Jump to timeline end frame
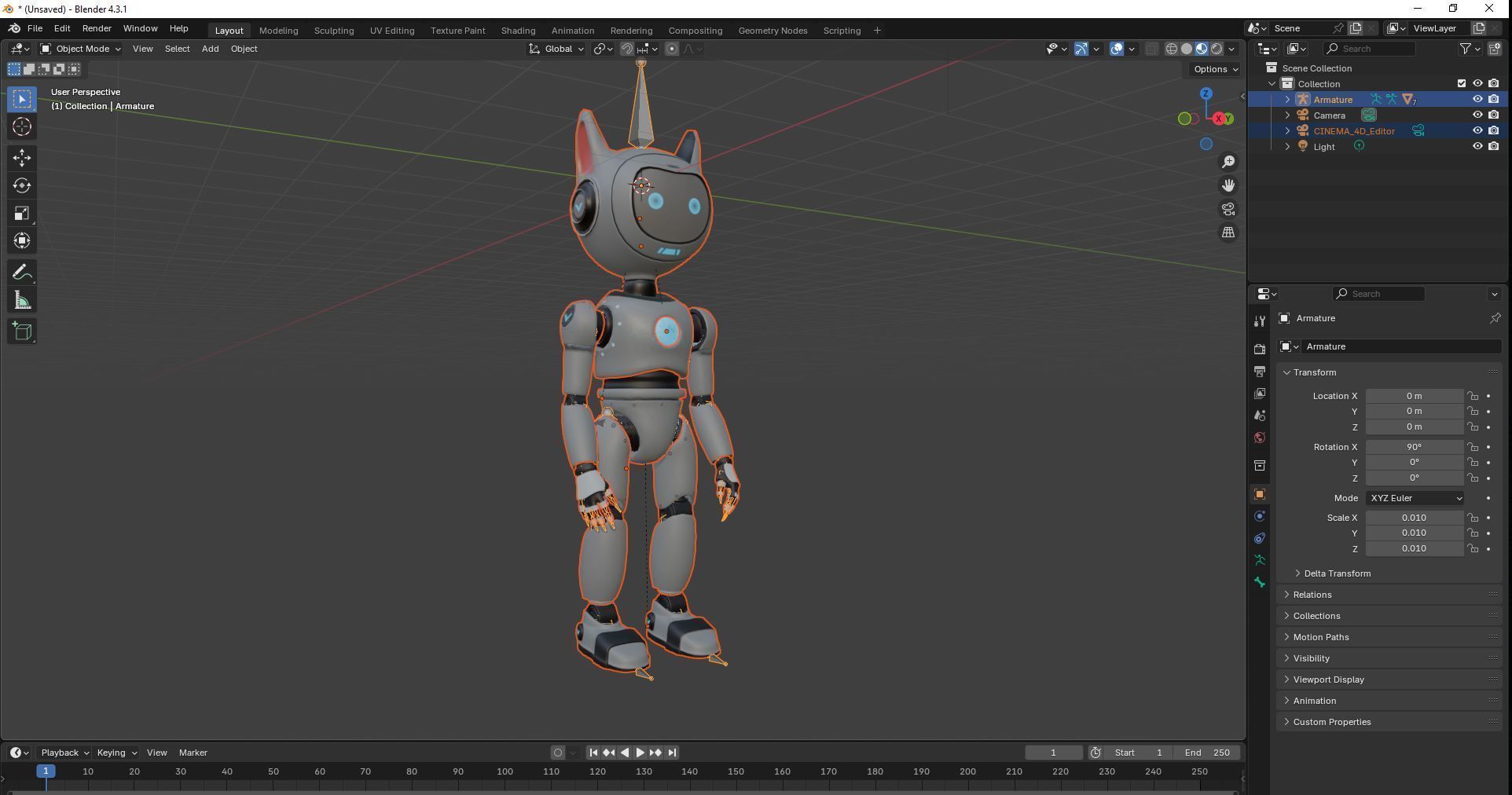The width and height of the screenshot is (1512, 795). coord(672,753)
